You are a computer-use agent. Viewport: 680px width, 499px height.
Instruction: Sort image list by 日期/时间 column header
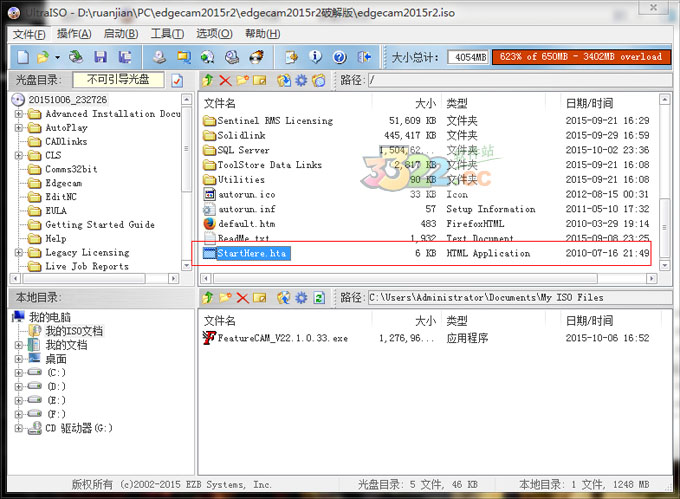click(x=589, y=103)
